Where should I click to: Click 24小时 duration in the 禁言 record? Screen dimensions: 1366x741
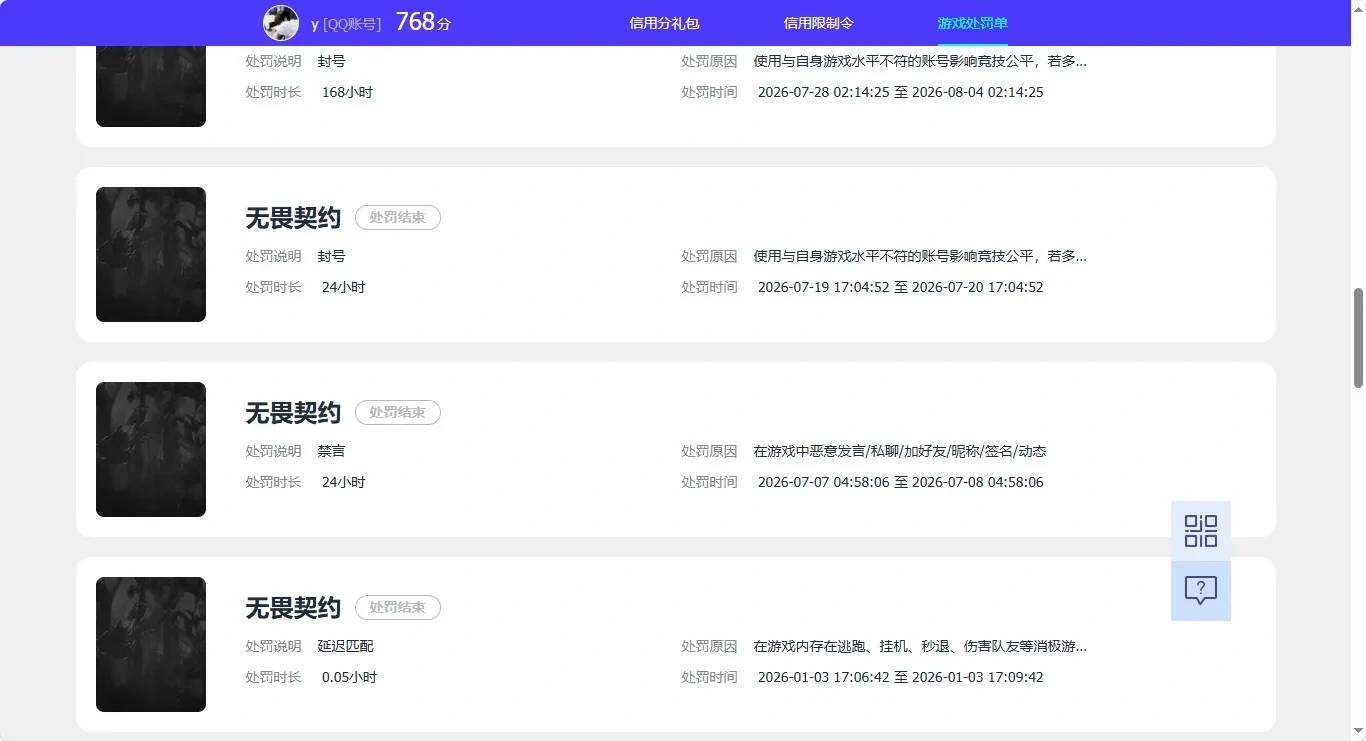(x=343, y=482)
